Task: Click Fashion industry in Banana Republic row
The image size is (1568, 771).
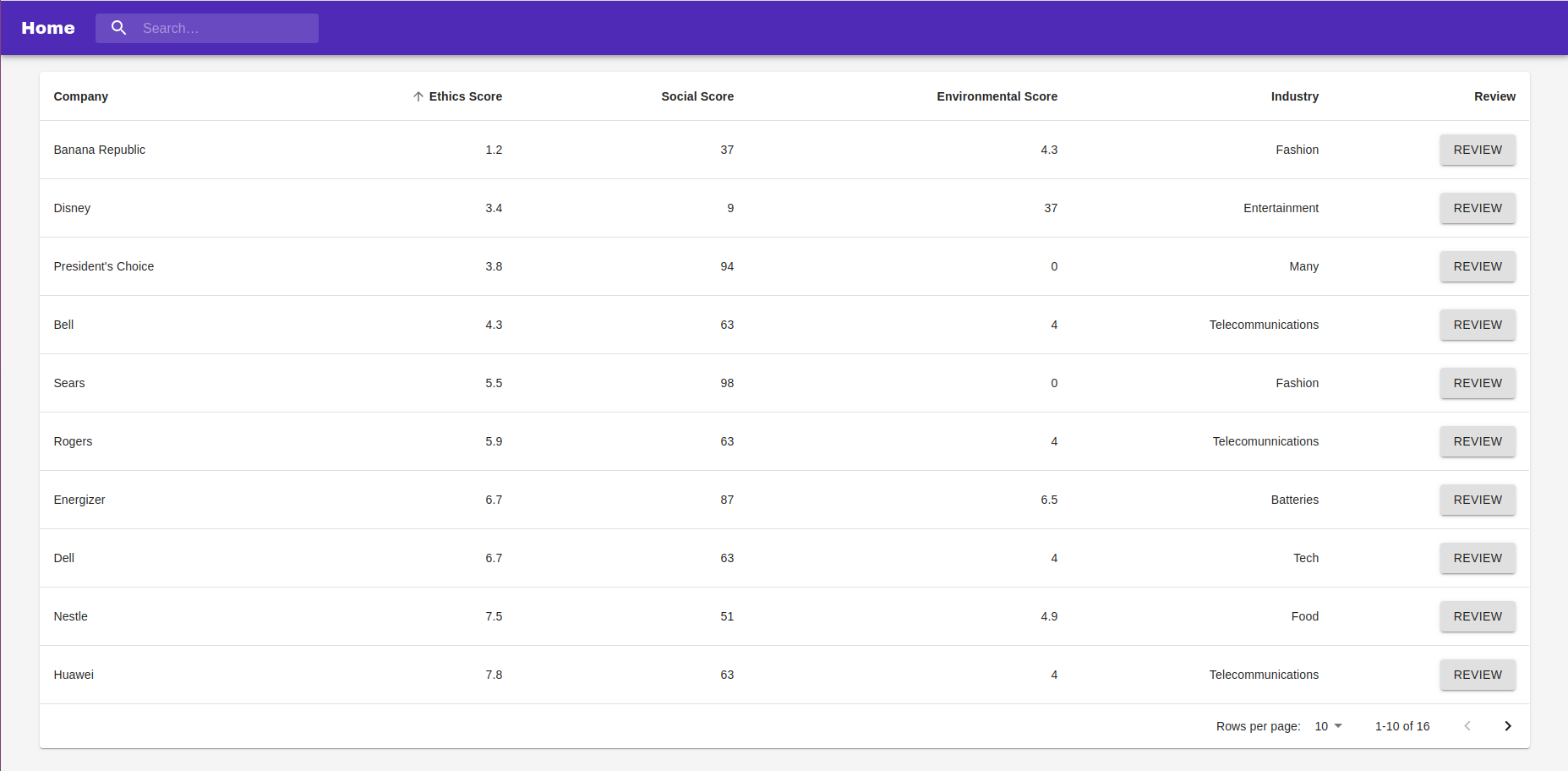Action: (1298, 150)
